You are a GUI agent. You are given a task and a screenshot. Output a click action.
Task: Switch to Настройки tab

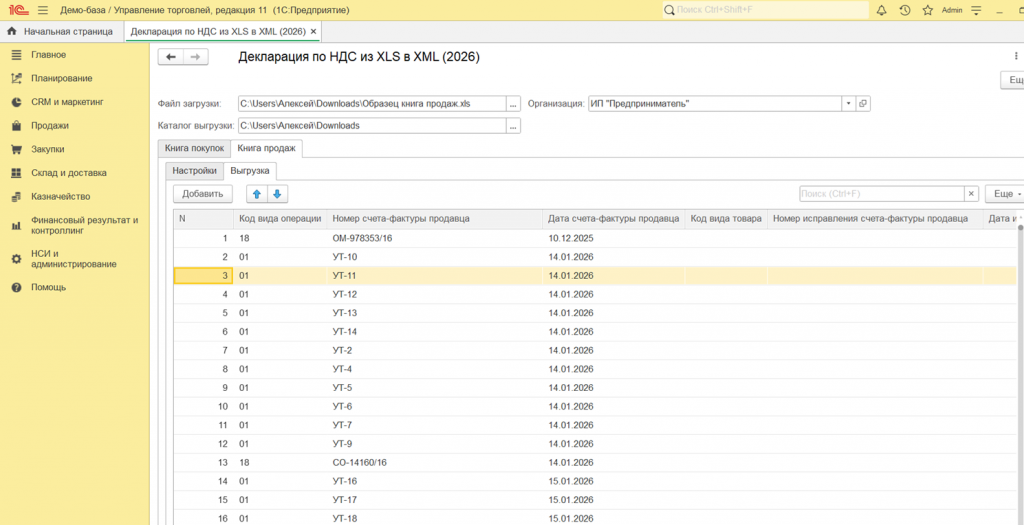(x=195, y=171)
